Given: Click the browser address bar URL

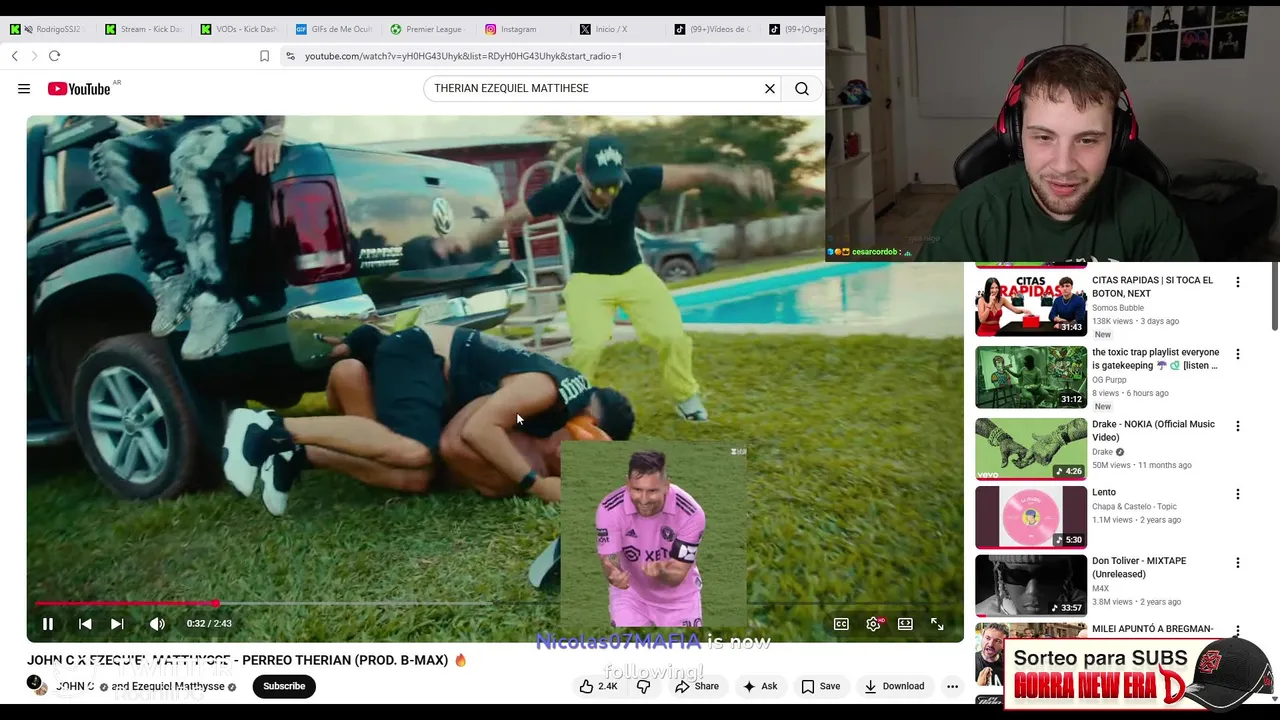Looking at the screenshot, I should pos(463,56).
